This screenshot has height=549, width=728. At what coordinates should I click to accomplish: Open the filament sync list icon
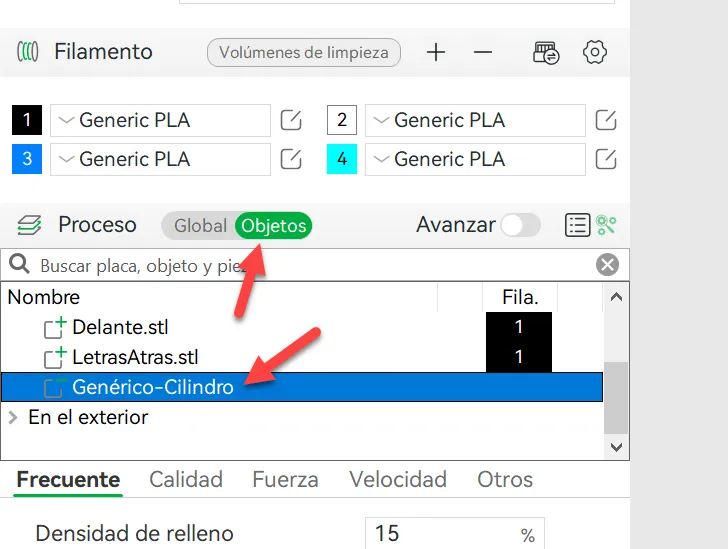tap(546, 52)
